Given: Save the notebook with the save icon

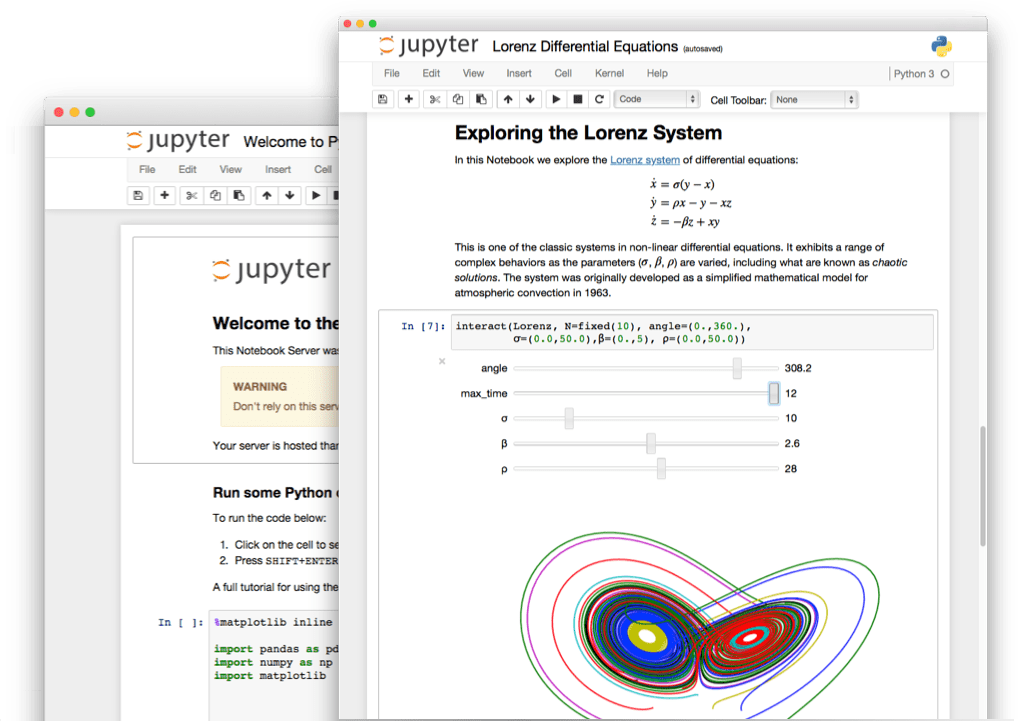Looking at the screenshot, I should (383, 99).
